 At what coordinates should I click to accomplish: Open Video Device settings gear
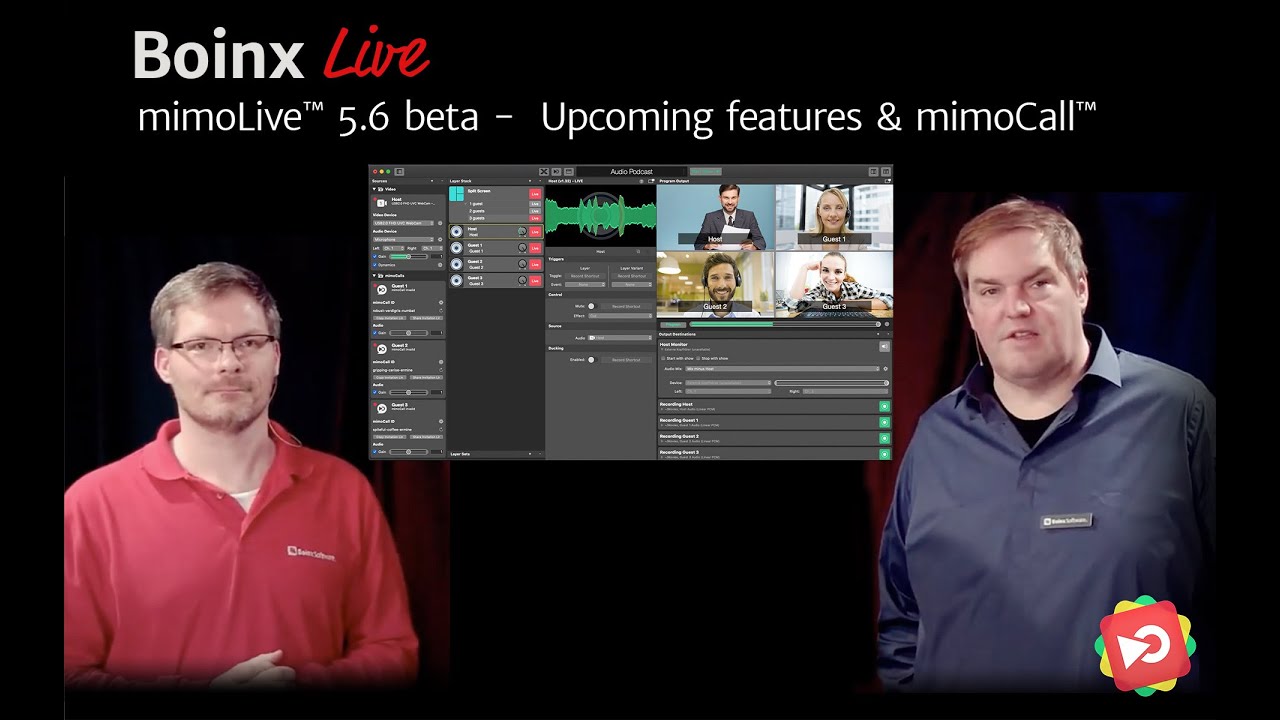click(440, 223)
